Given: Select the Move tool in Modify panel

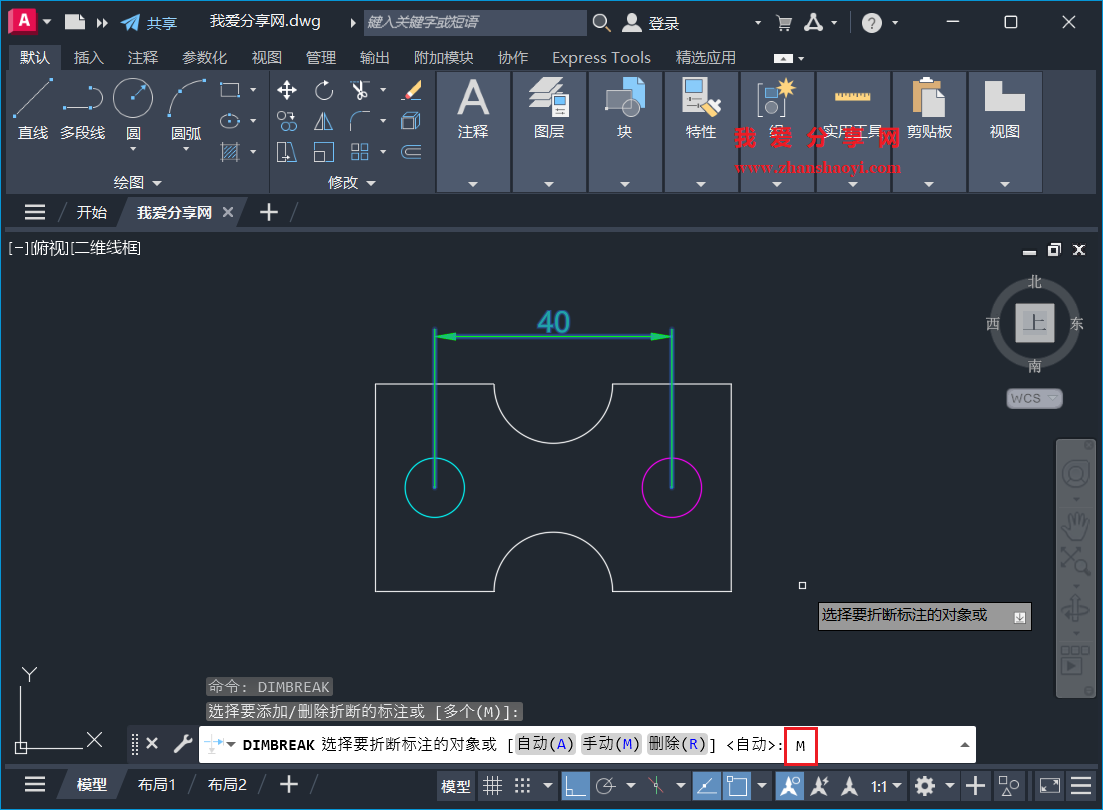Looking at the screenshot, I should 287,90.
